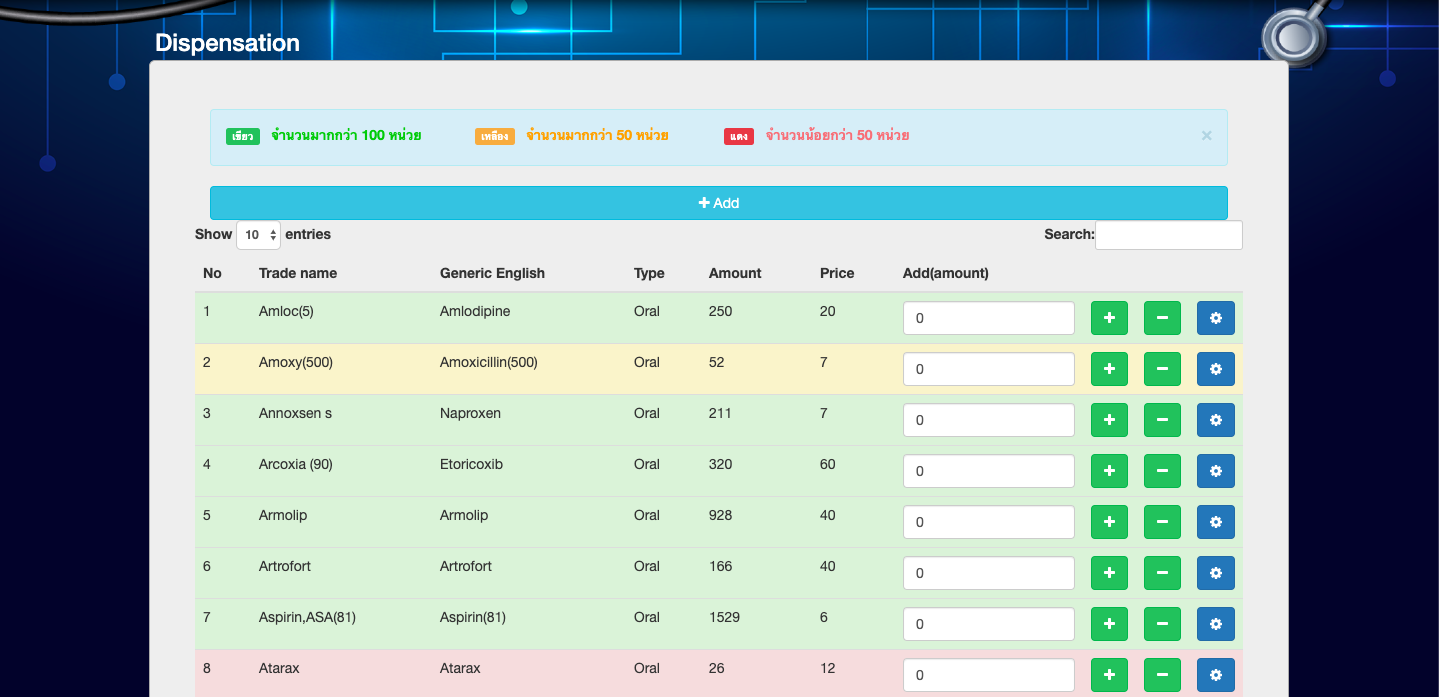Focus the amount field for Aspirin,ASA(81)

pos(988,624)
